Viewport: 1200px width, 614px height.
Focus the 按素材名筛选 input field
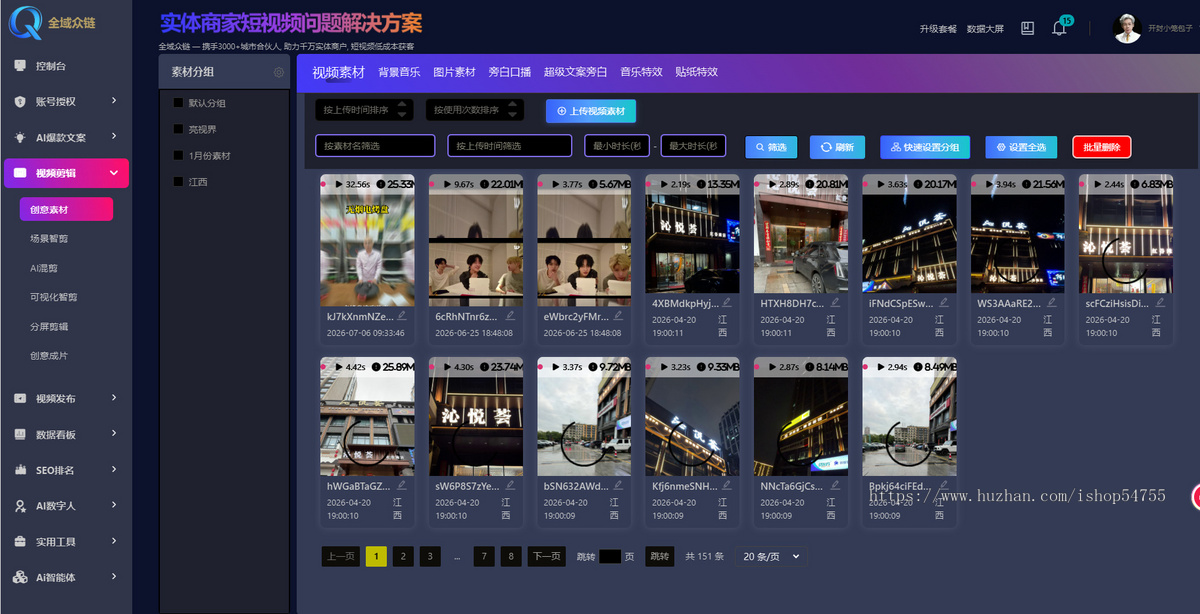tap(375, 146)
